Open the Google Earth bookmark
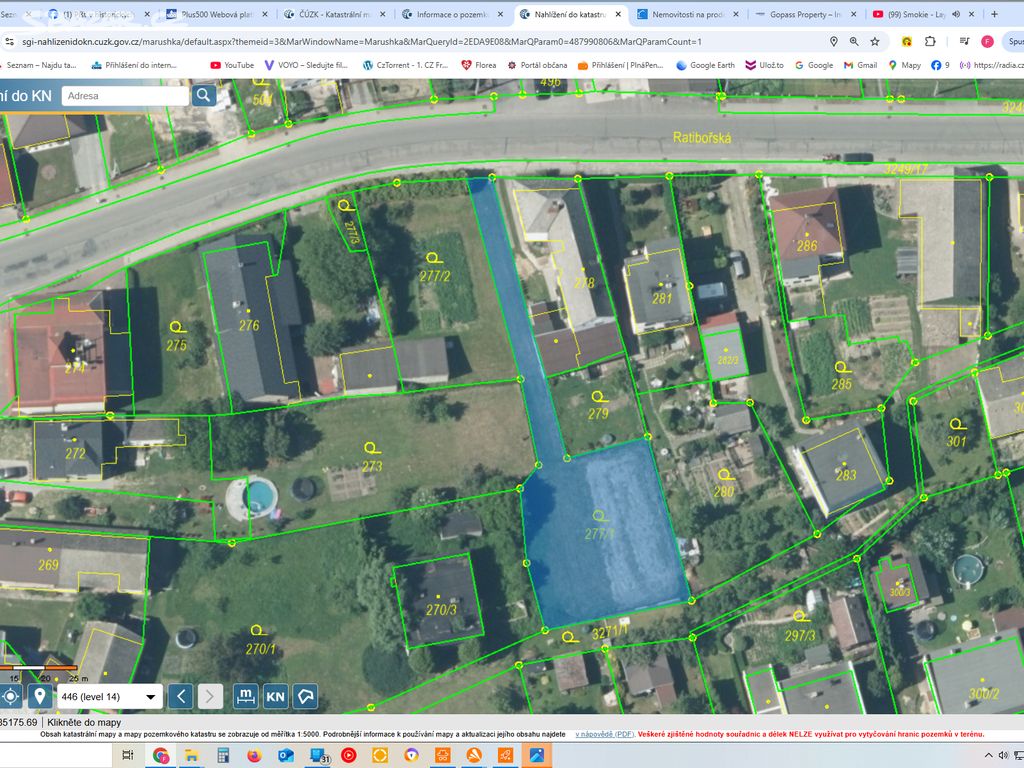1024x768 pixels. click(x=705, y=65)
